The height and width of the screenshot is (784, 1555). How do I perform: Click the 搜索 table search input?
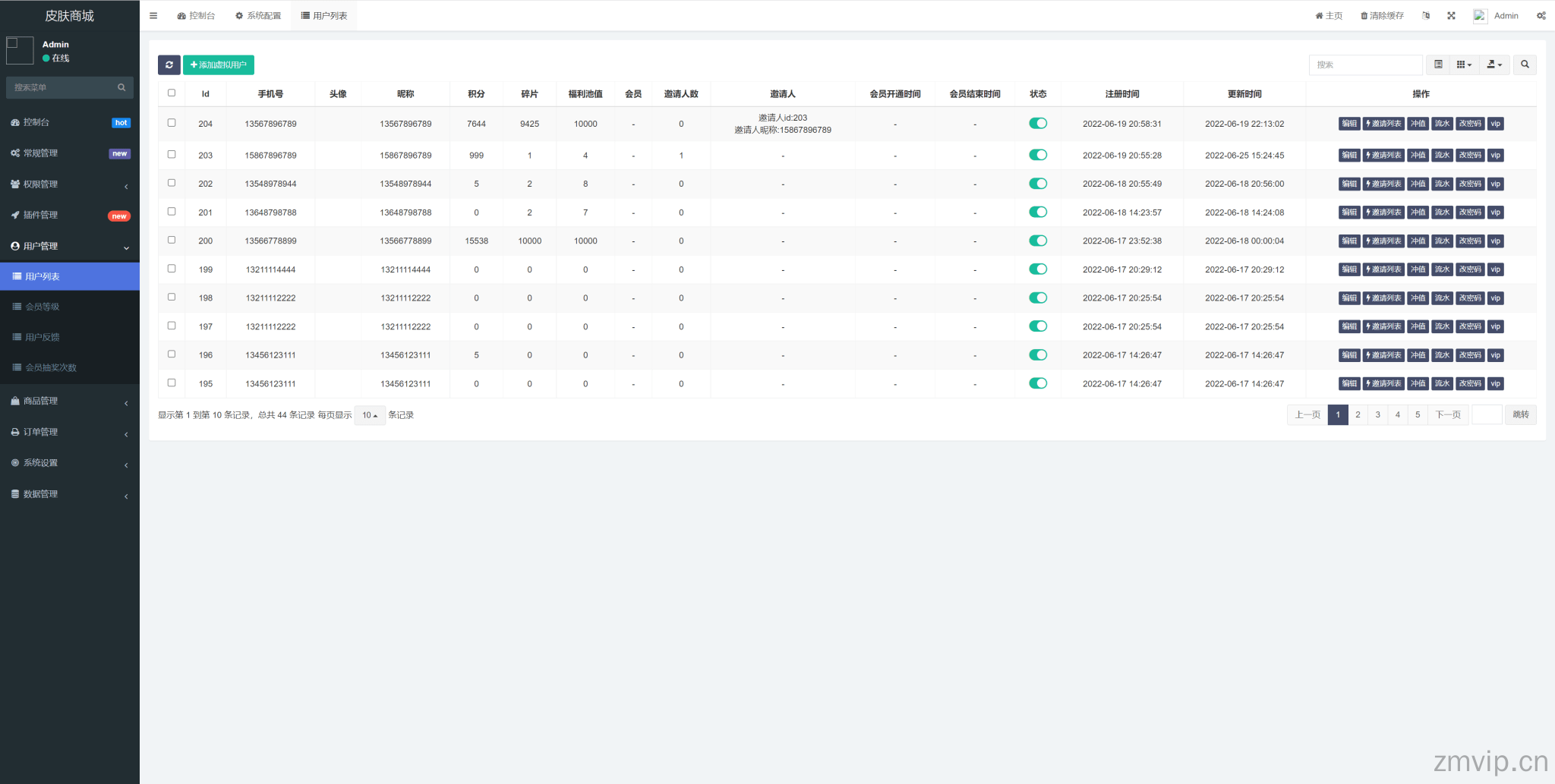pos(1365,65)
